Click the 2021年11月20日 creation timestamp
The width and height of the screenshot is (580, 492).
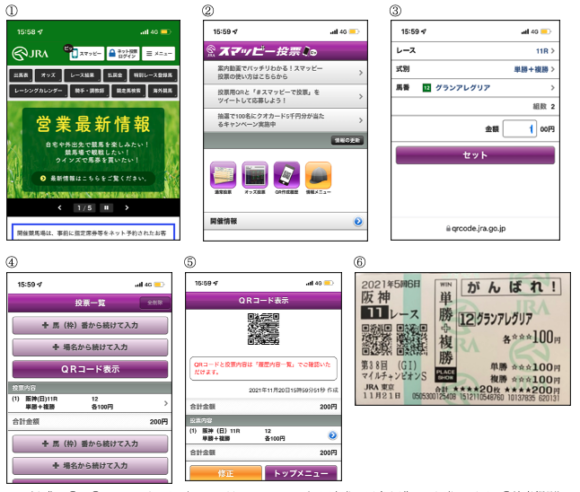293,390
